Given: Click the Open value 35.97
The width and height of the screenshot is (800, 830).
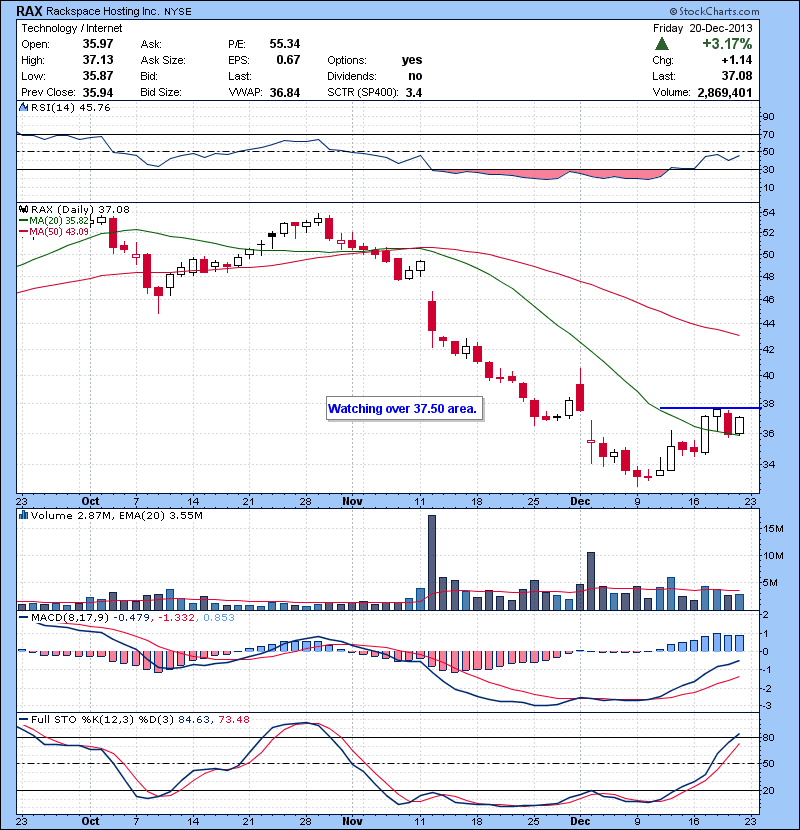Looking at the screenshot, I should coord(98,44).
